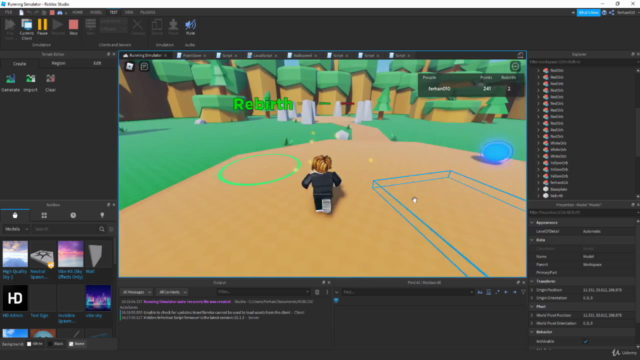Click the Cleanup X icon in Clients and Servers
This screenshot has height=360, width=640.
tap(138, 25)
